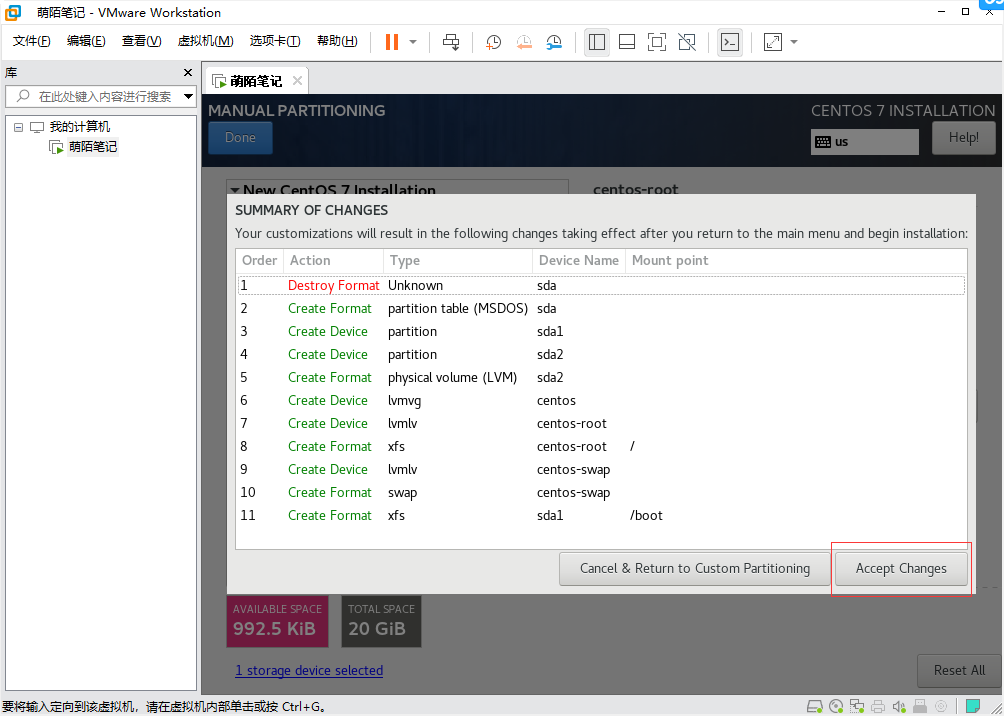This screenshot has width=1004, height=716.
Task: Select row 11 with /boot mount point
Action: (x=601, y=516)
